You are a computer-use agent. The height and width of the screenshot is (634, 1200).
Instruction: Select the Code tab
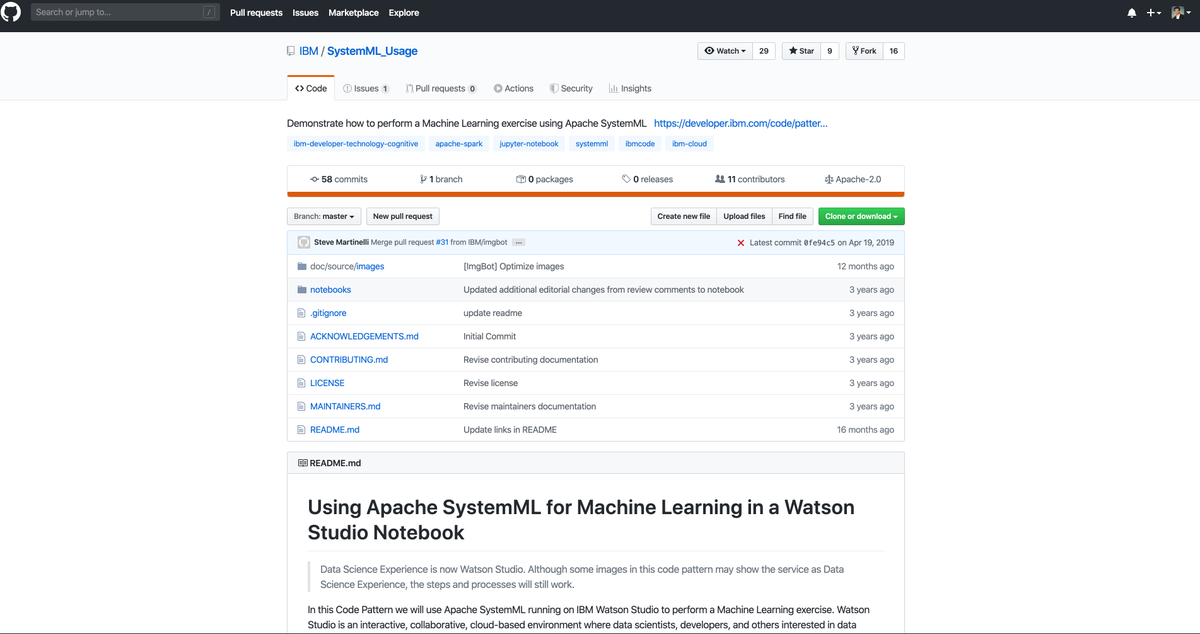click(x=311, y=88)
